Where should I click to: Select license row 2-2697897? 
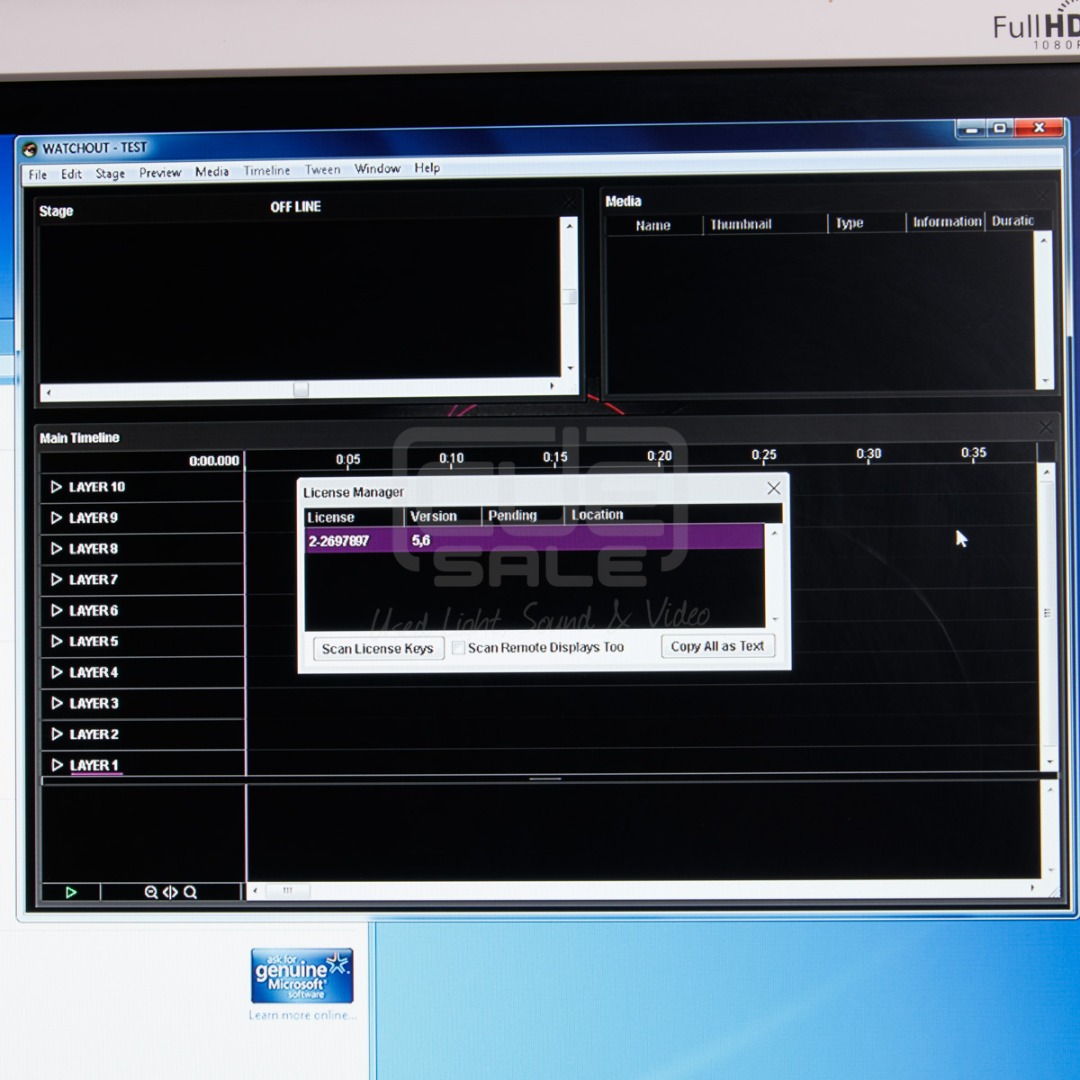coord(534,540)
